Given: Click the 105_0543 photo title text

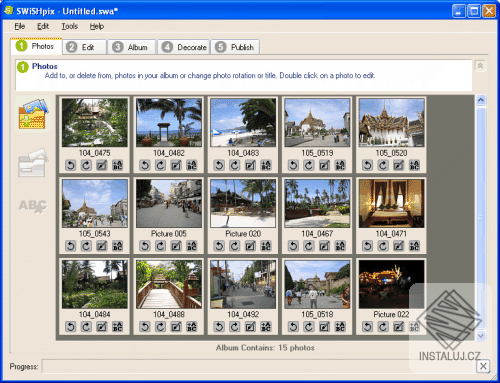Looking at the screenshot, I should pyautogui.click(x=95, y=234).
